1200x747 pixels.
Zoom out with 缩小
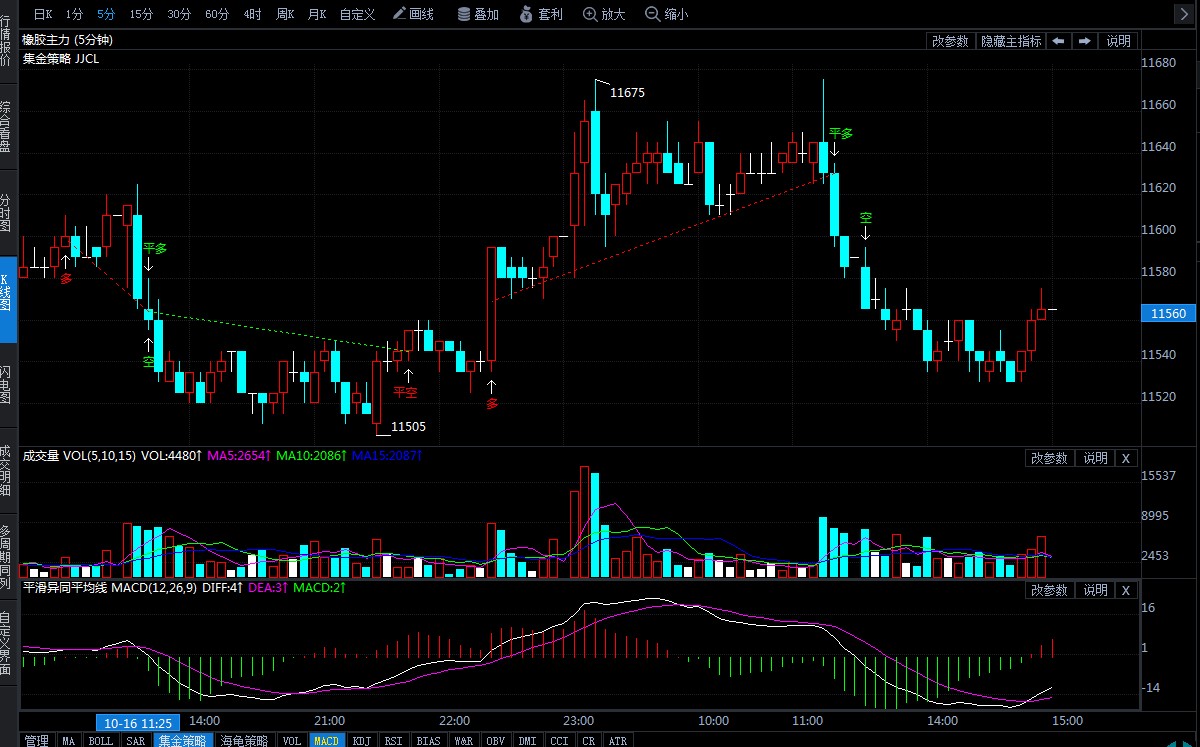[667, 14]
